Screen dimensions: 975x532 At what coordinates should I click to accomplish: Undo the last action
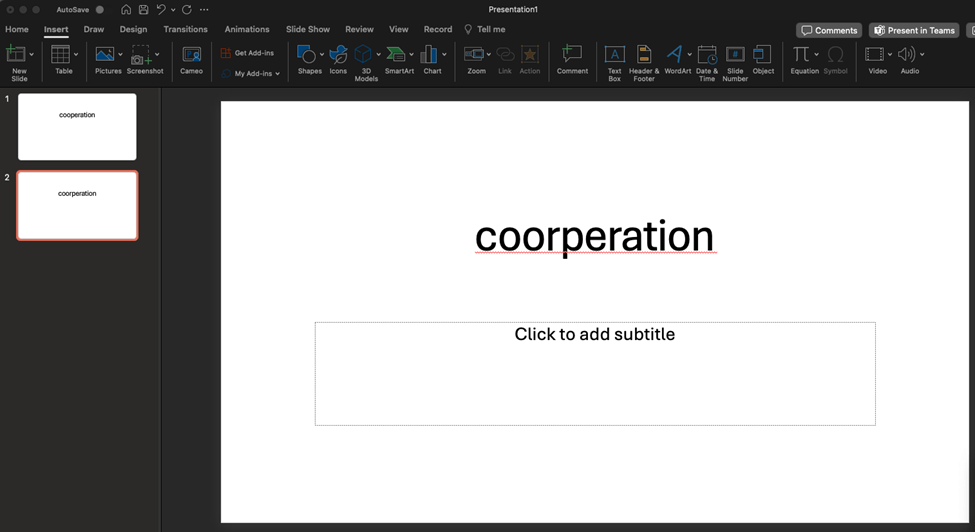click(x=161, y=9)
